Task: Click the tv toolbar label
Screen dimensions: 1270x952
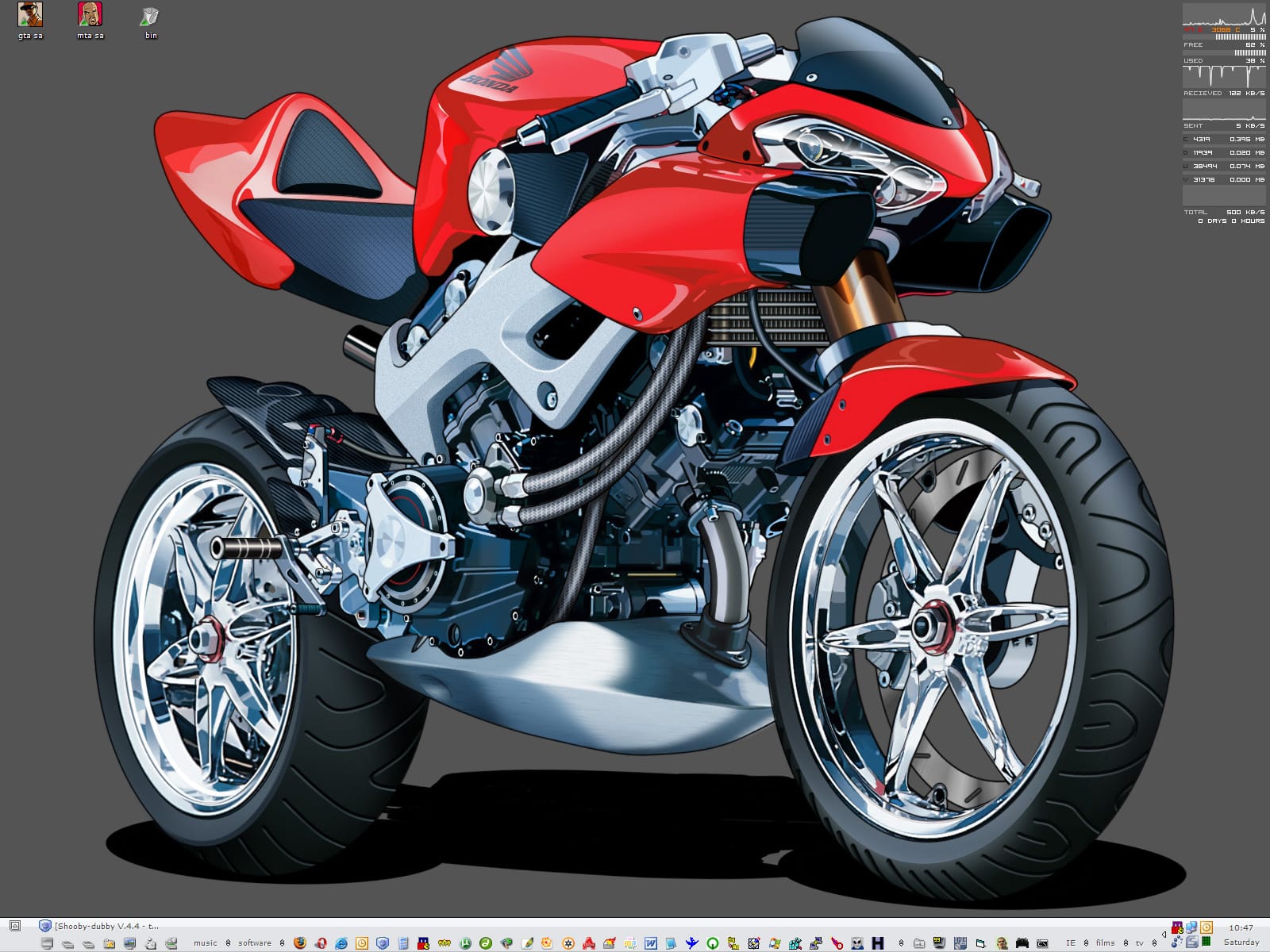Action: coord(1140,943)
